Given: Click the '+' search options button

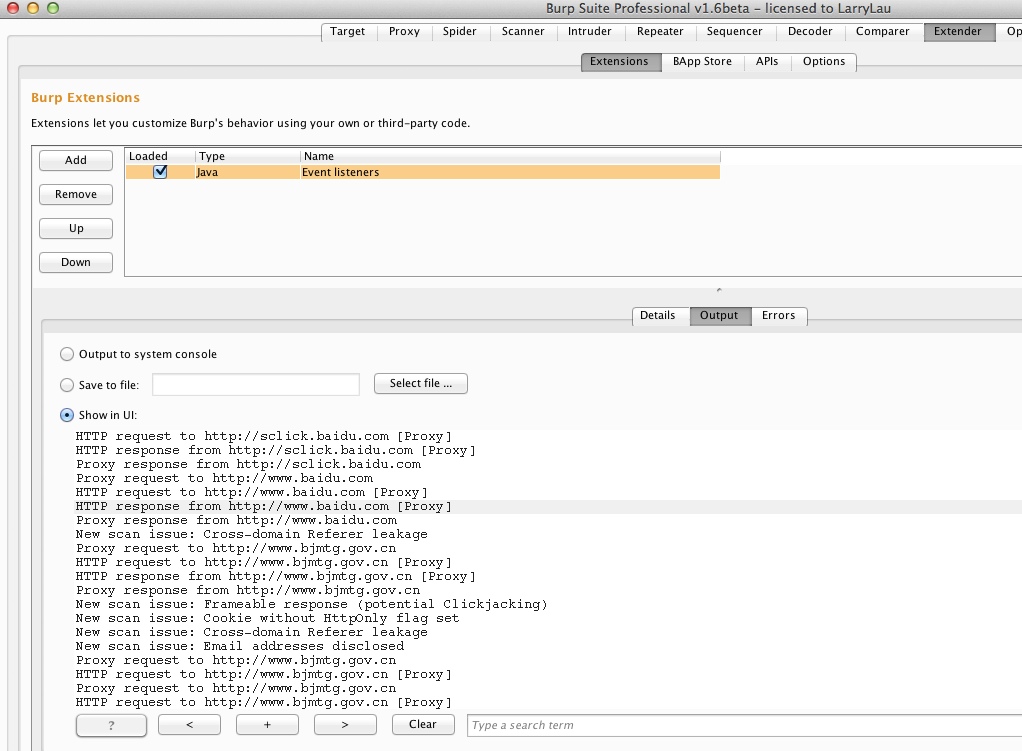Looking at the screenshot, I should pyautogui.click(x=267, y=724).
